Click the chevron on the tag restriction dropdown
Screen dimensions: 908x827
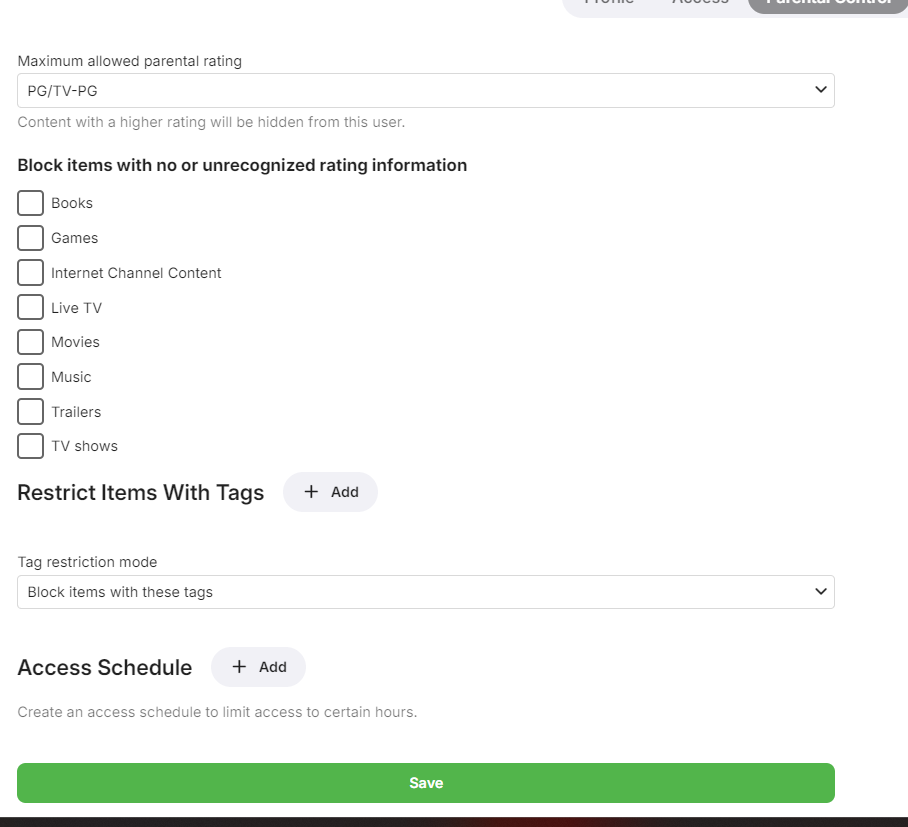[821, 592]
